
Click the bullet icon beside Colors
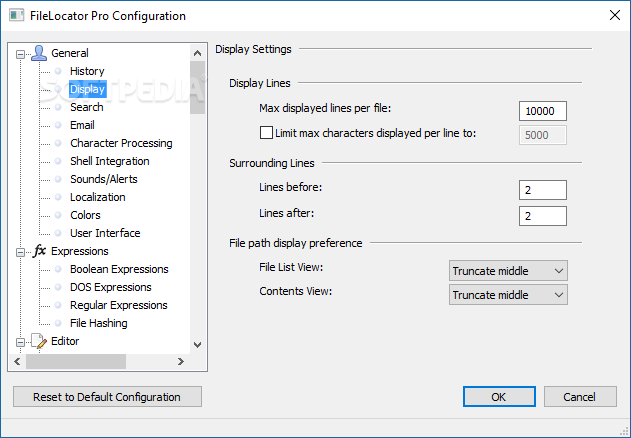click(x=58, y=215)
